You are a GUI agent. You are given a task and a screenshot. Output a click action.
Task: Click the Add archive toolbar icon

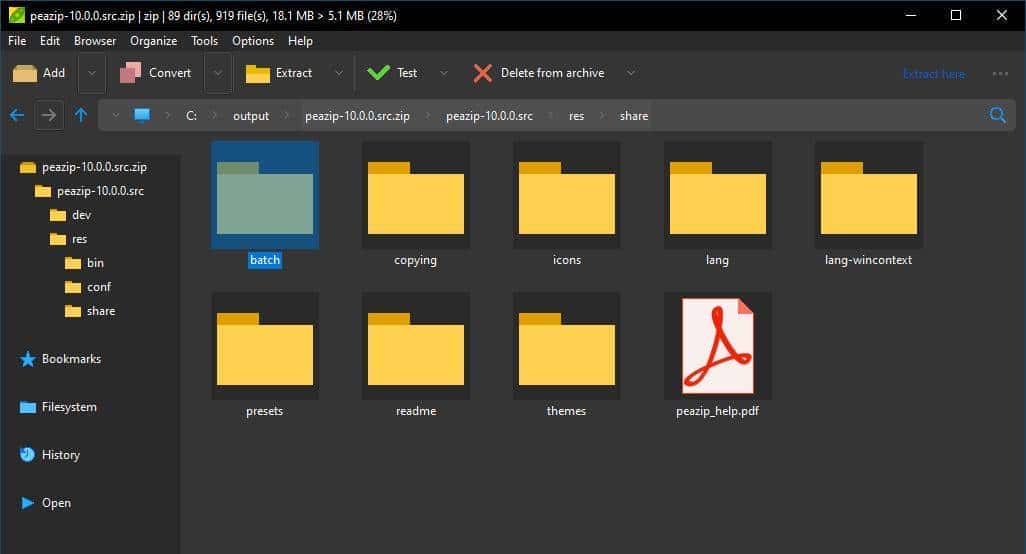25,73
